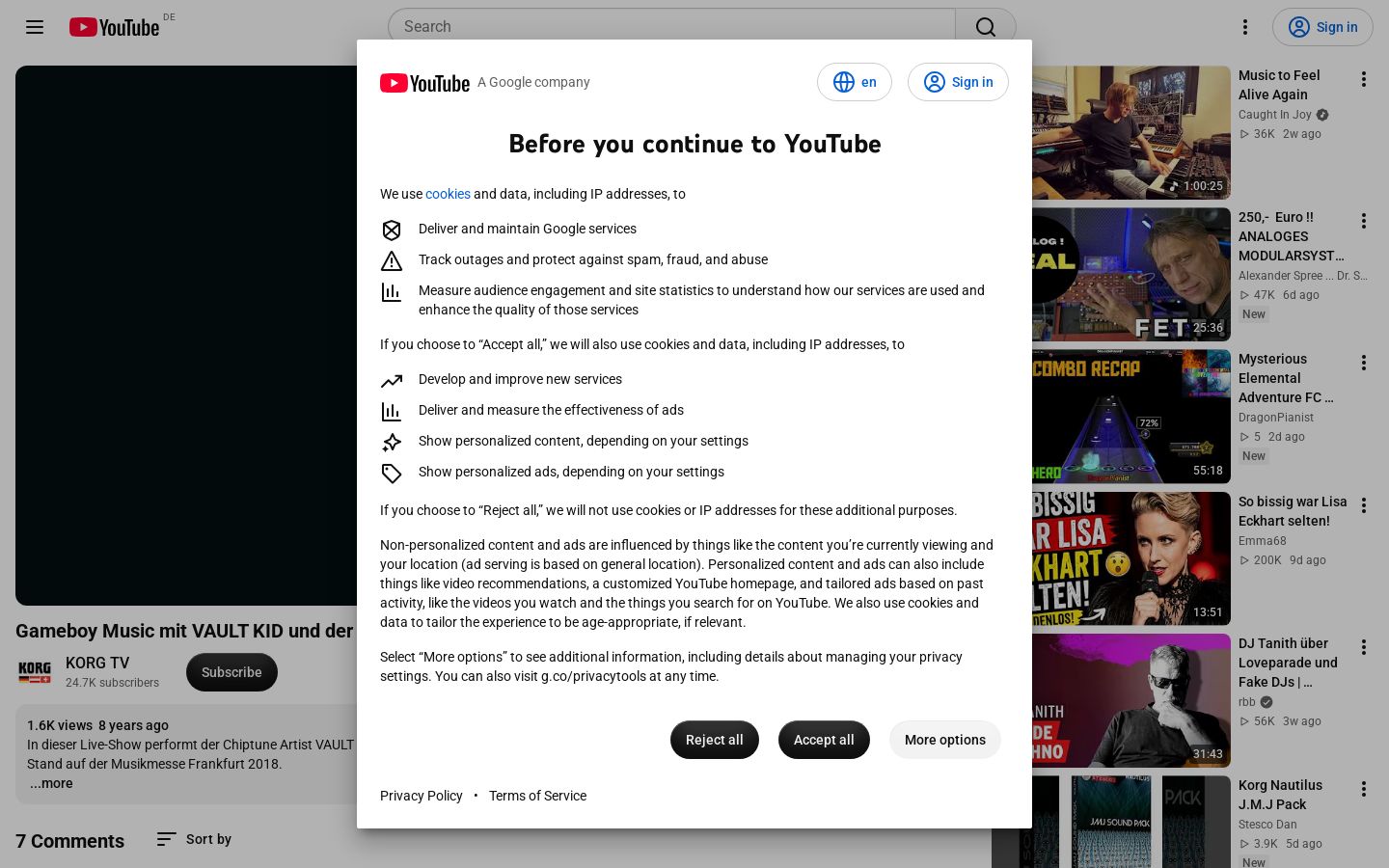The width and height of the screenshot is (1389, 868).
Task: Open More options for cookie settings
Action: tap(945, 740)
